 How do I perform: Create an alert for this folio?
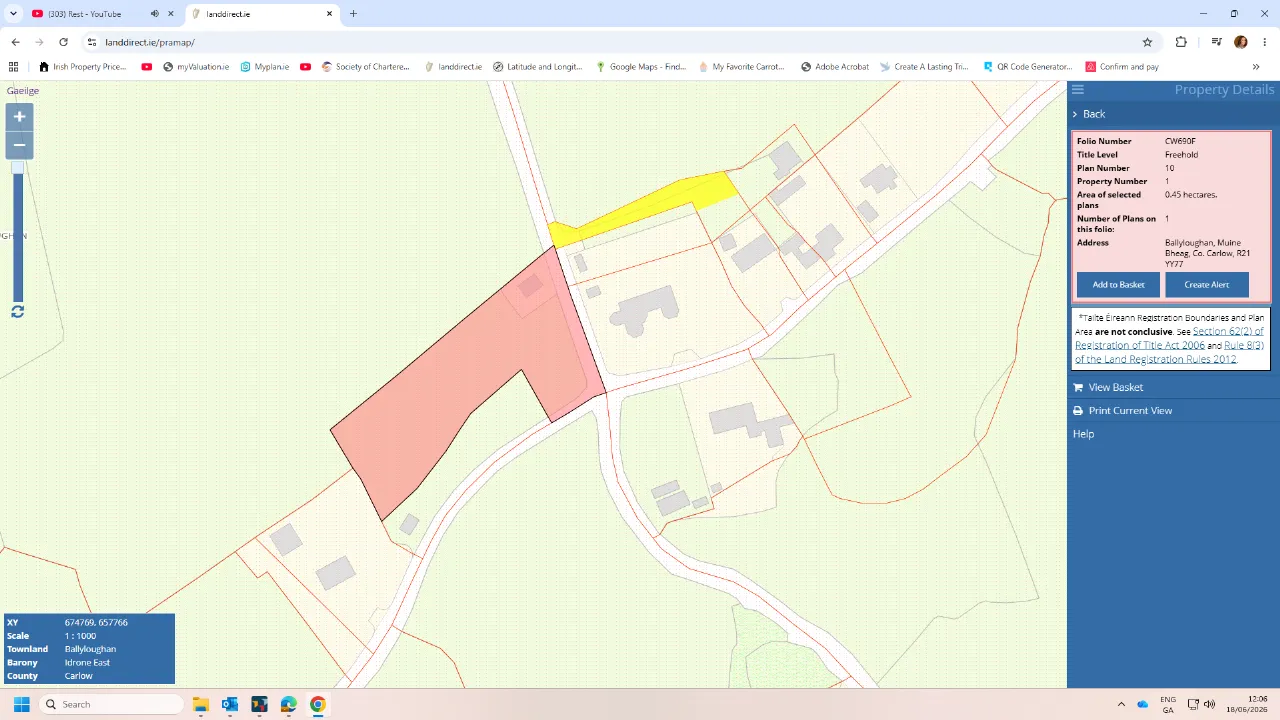(x=1207, y=285)
